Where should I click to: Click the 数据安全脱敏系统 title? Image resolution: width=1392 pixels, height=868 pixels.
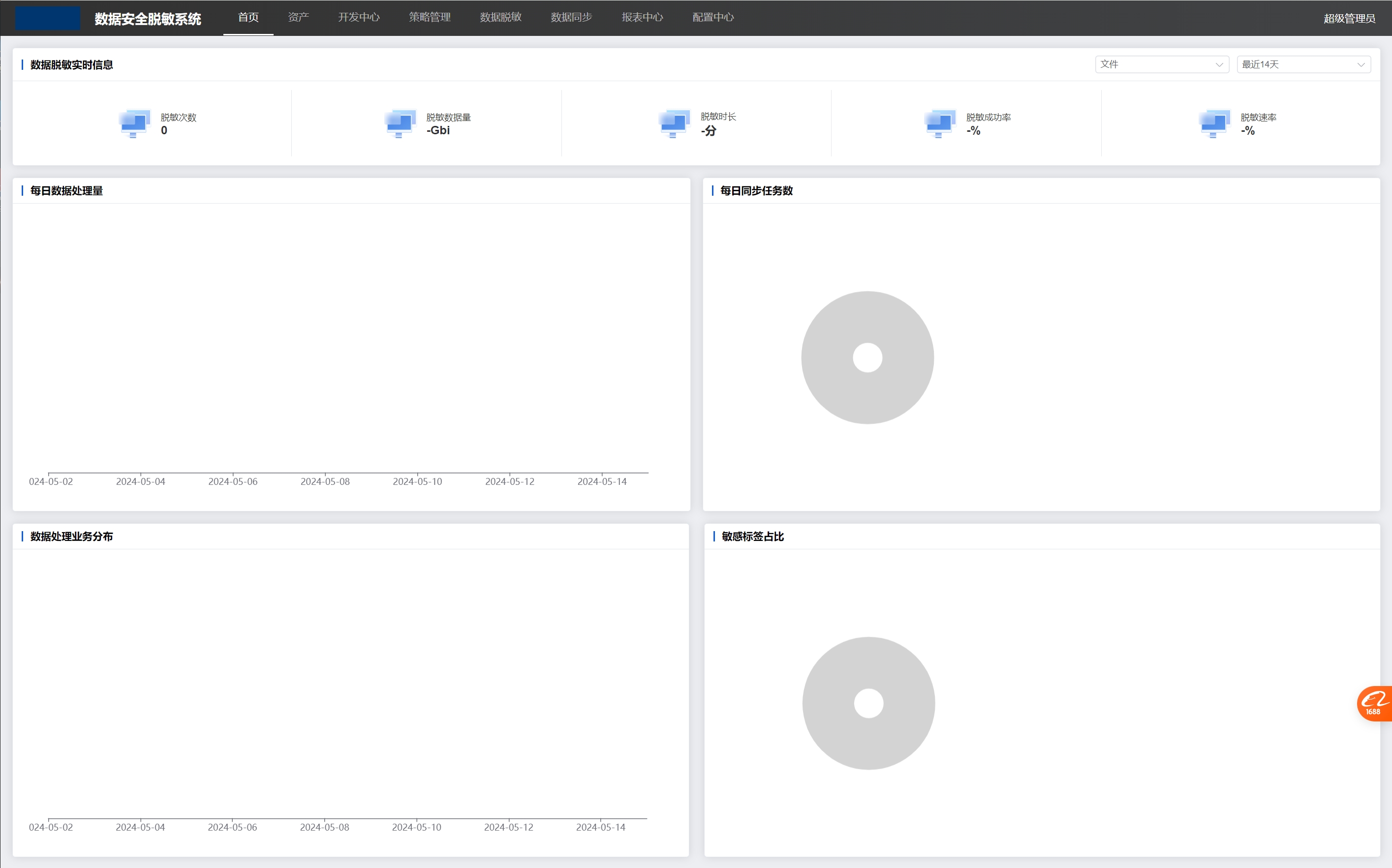[x=148, y=19]
